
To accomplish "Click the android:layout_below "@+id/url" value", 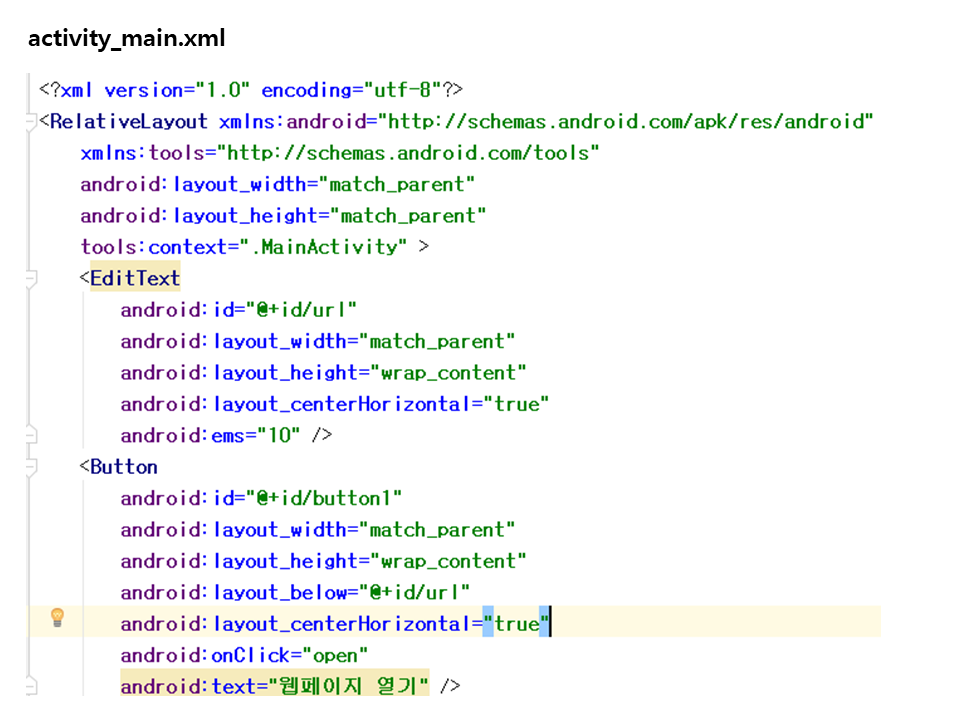I will [x=414, y=593].
